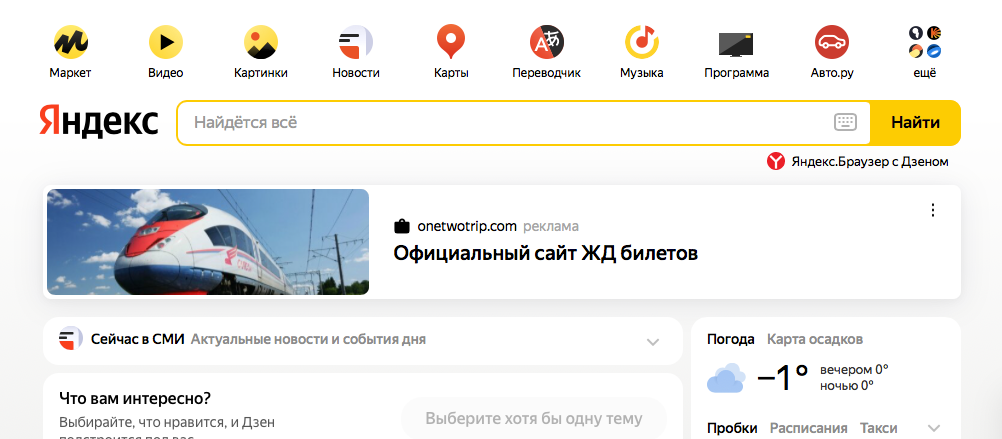This screenshot has height=439, width=1002.
Task: Open the onetwotrip.com ad link
Action: [x=466, y=226]
